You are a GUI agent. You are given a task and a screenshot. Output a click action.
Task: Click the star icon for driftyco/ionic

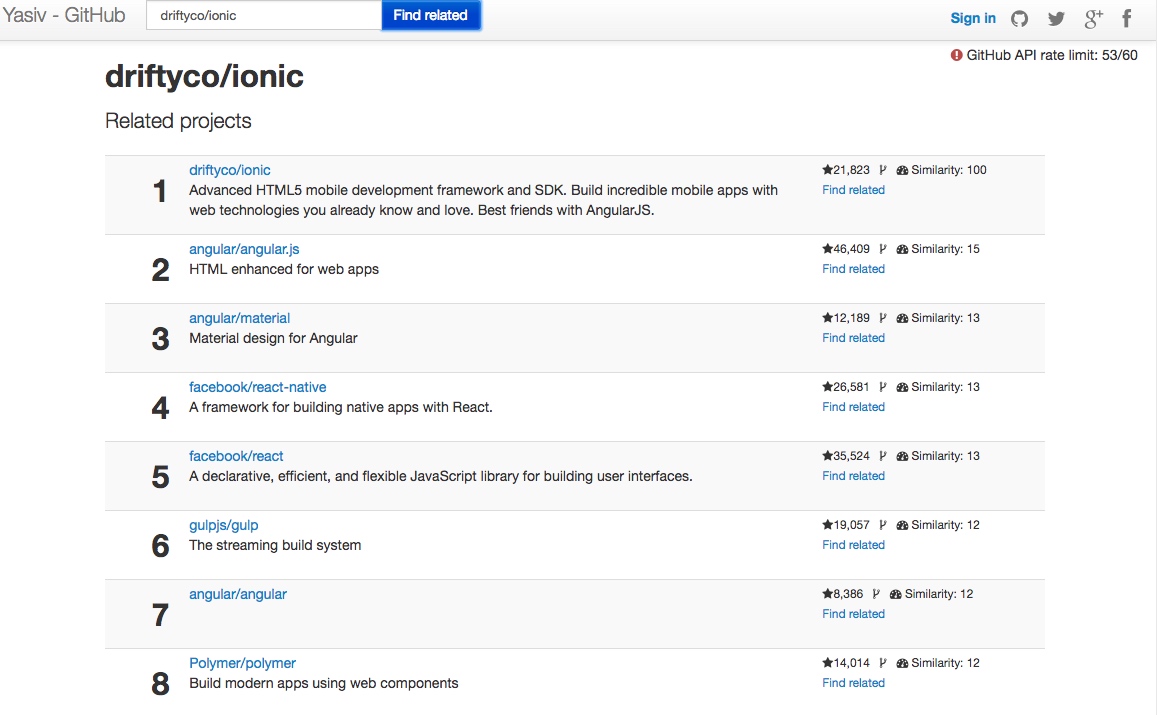click(x=827, y=170)
